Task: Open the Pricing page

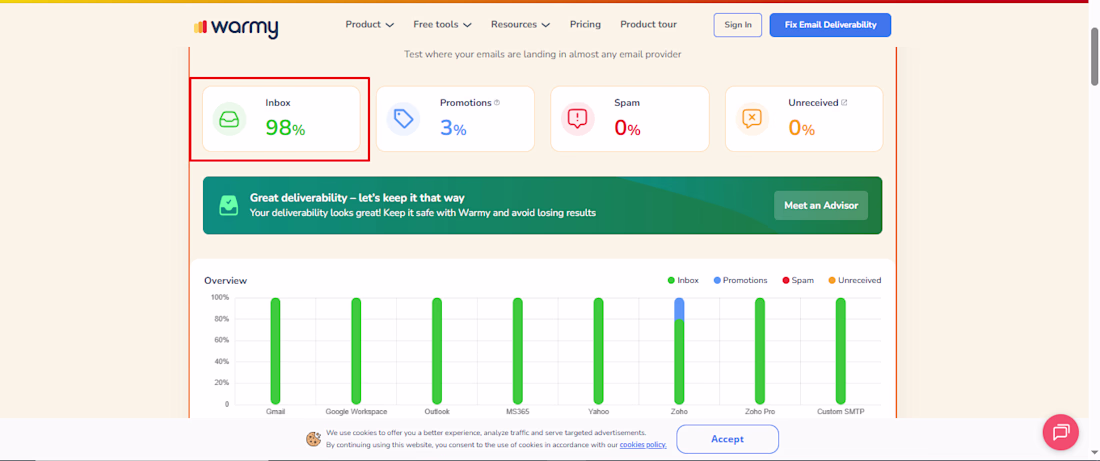Action: coord(585,25)
